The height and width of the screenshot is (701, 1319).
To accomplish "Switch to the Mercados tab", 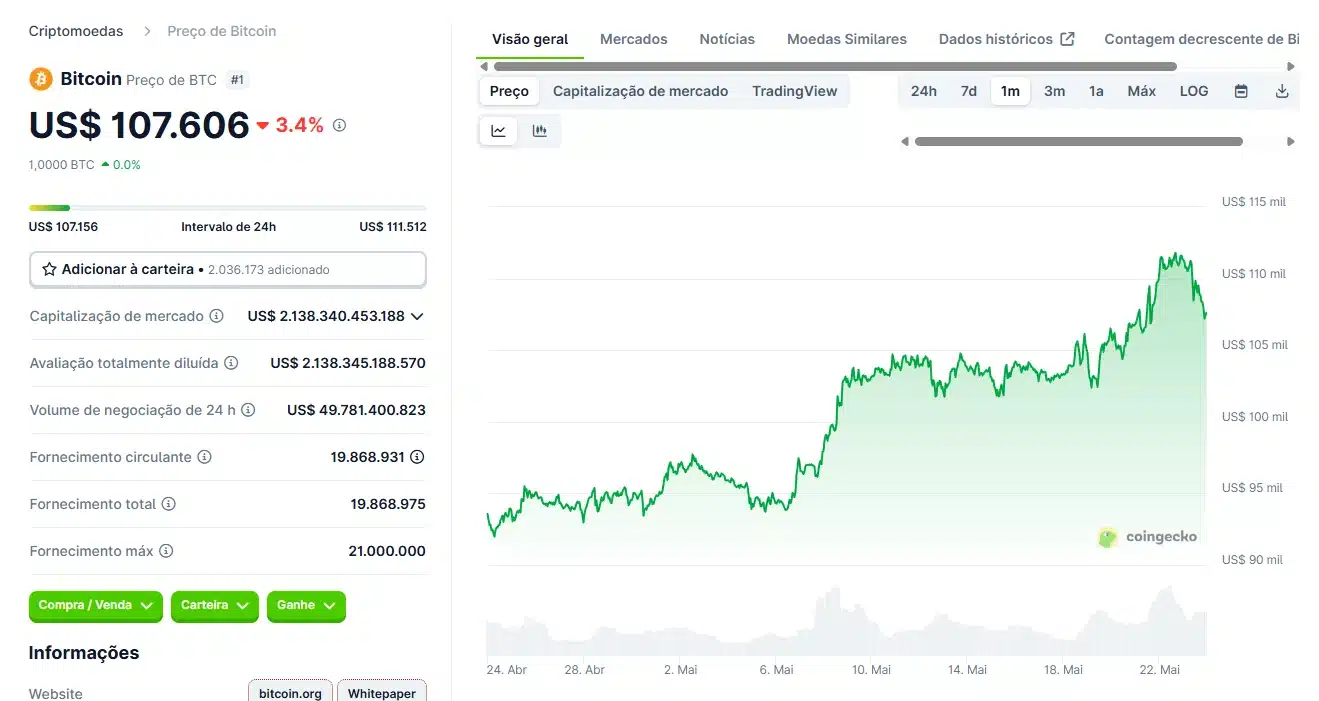I will (x=633, y=38).
